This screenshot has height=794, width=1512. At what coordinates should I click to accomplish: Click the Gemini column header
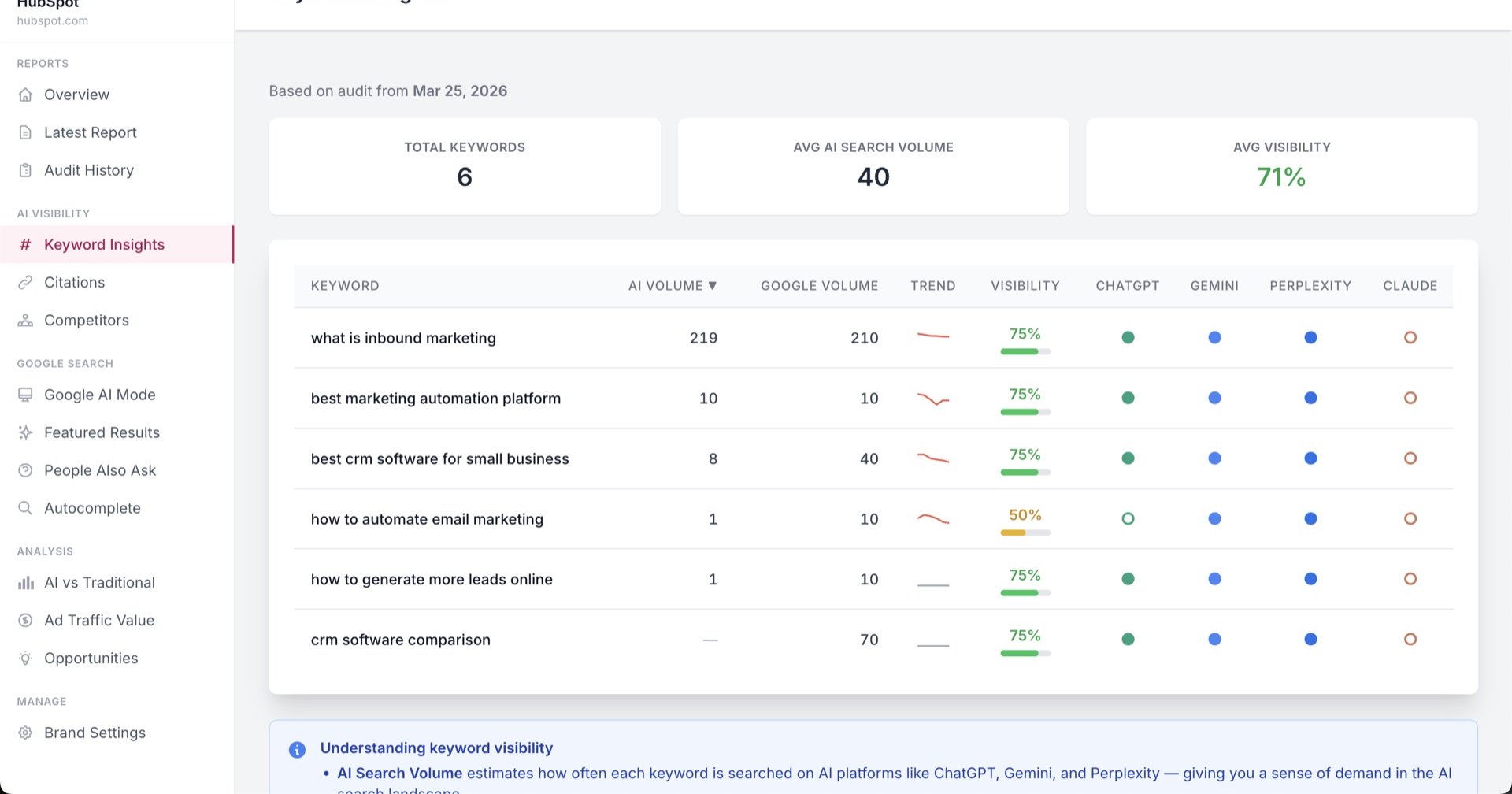[1214, 286]
